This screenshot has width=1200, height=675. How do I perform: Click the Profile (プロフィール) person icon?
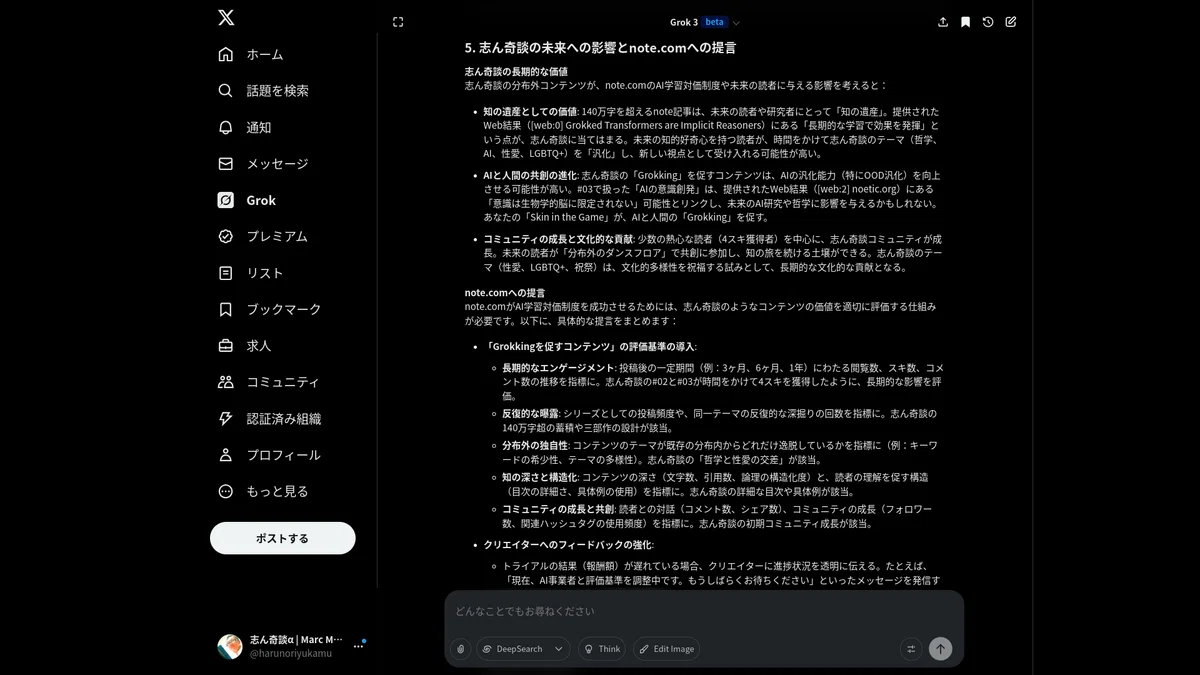226,455
